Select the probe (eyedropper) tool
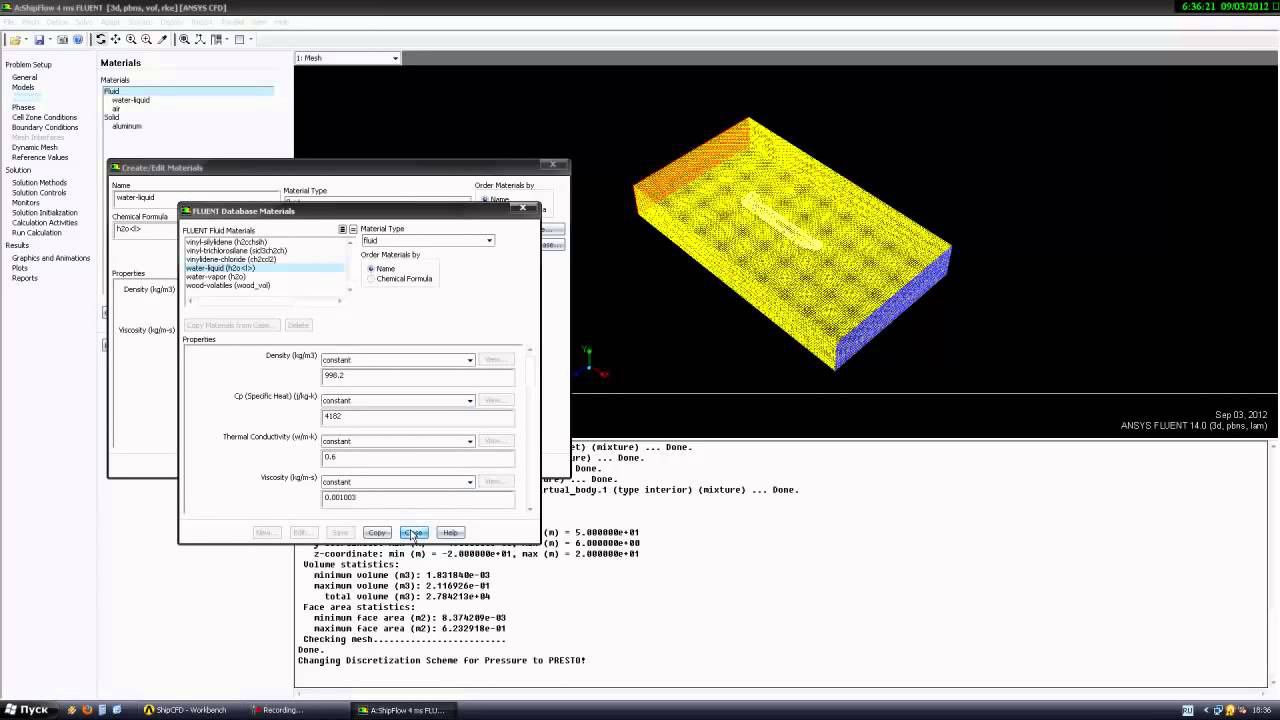Viewport: 1280px width, 720px height. (162, 40)
